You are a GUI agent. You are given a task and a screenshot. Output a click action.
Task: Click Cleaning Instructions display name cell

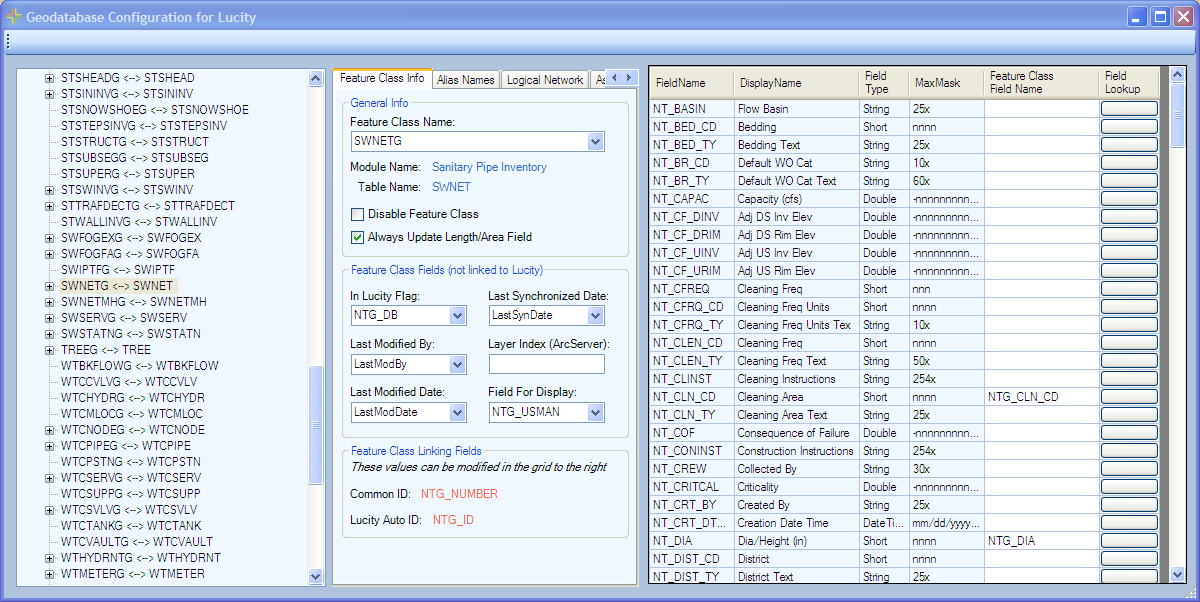click(795, 378)
